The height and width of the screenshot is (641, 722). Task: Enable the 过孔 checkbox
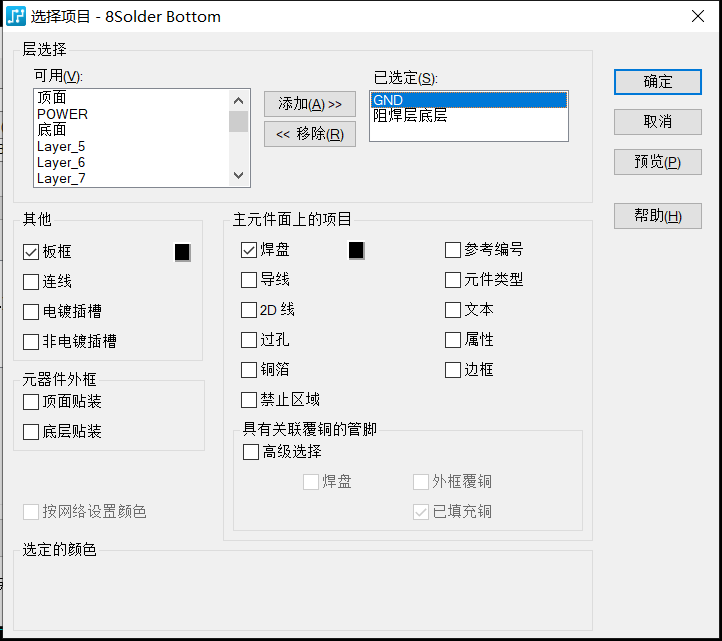(x=249, y=340)
